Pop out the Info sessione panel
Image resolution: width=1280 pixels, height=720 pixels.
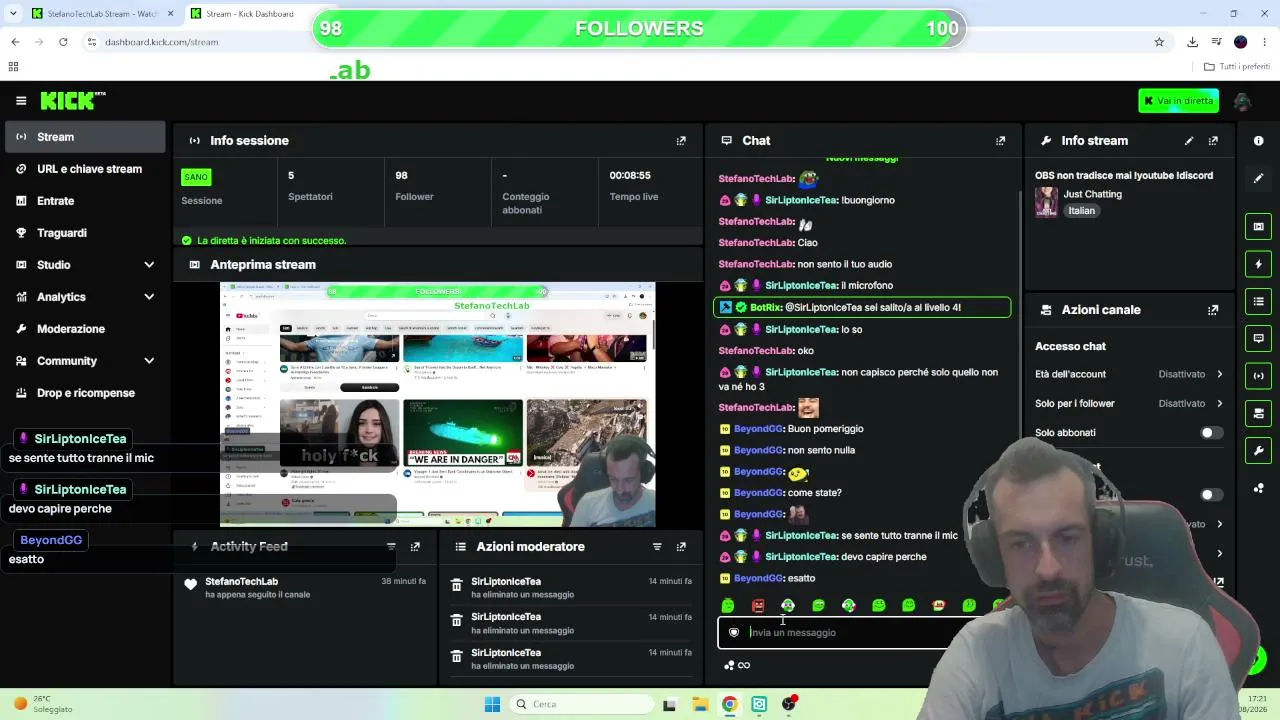pos(681,141)
